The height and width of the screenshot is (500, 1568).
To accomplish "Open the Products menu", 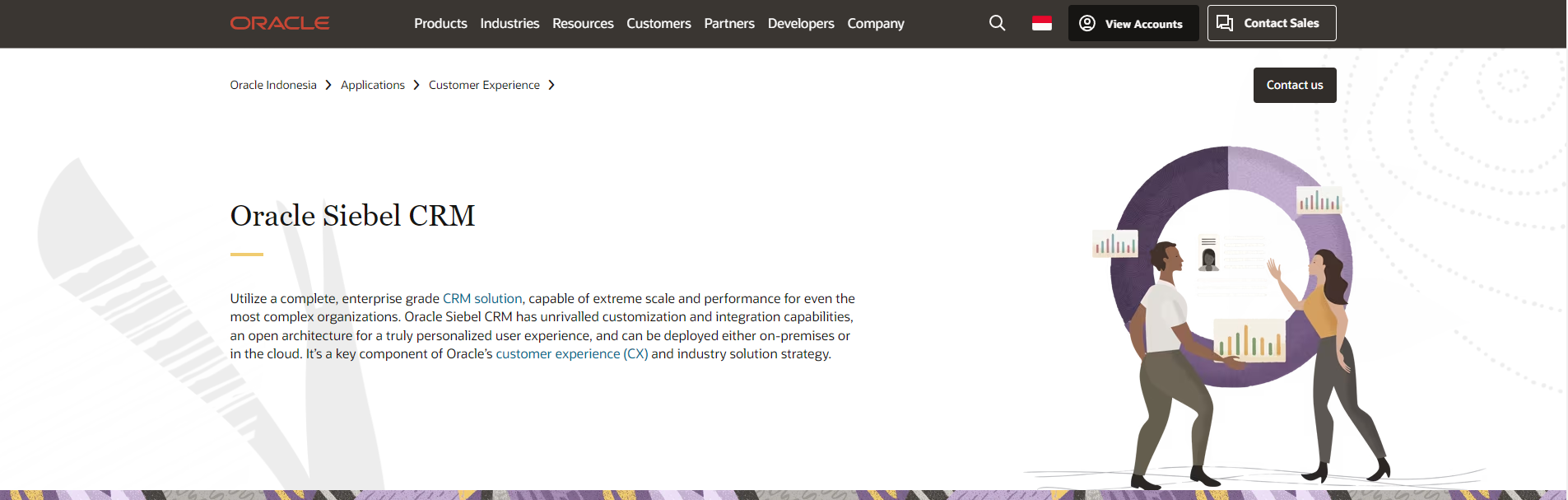I will coord(440,23).
